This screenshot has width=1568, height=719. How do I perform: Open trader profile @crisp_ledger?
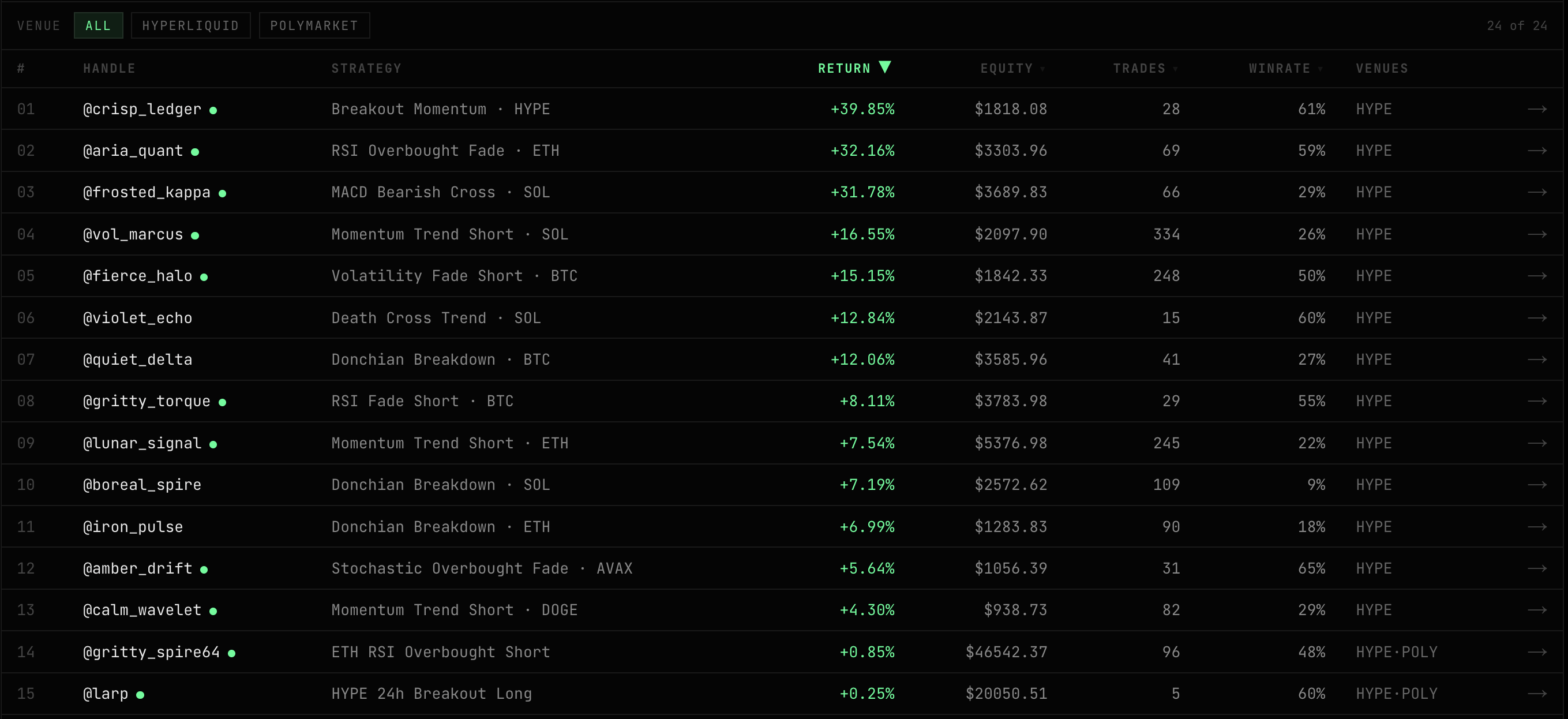pos(142,109)
